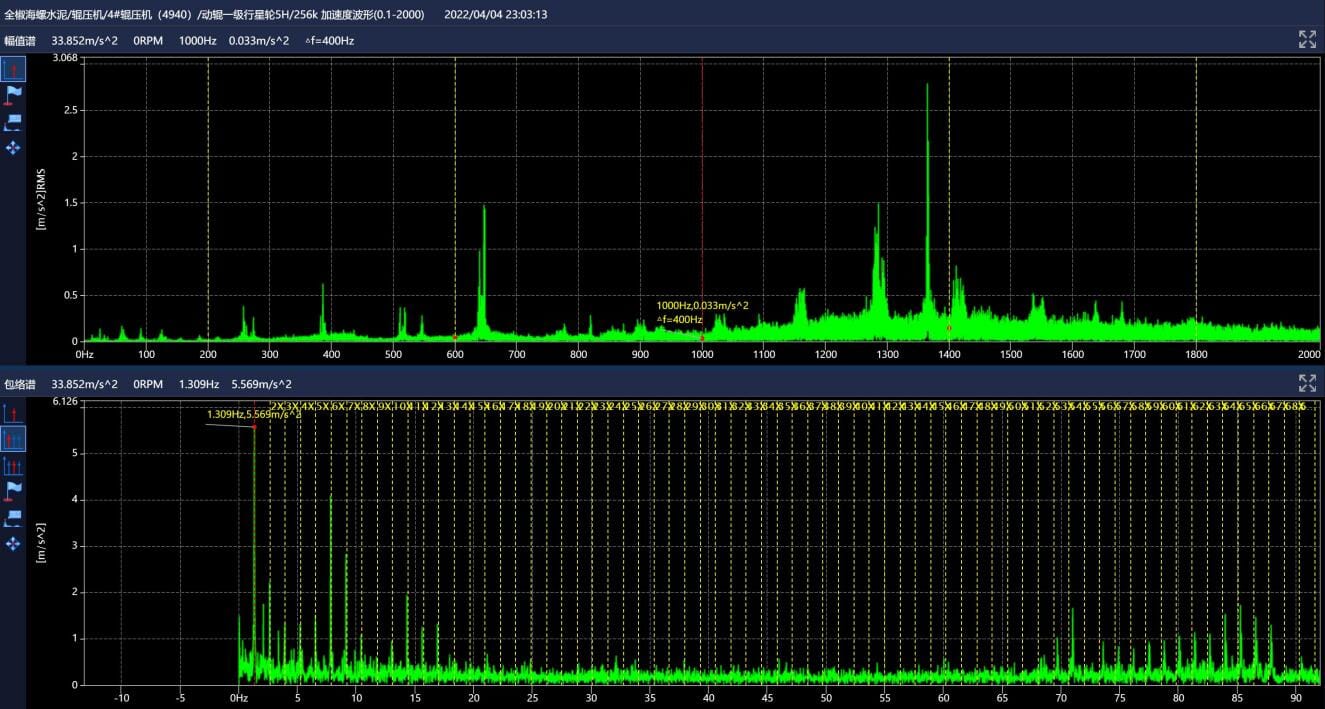Screen dimensions: 1325x709
Task: Click annotation label tool in amplitude spectrum panel
Action: tap(13, 121)
